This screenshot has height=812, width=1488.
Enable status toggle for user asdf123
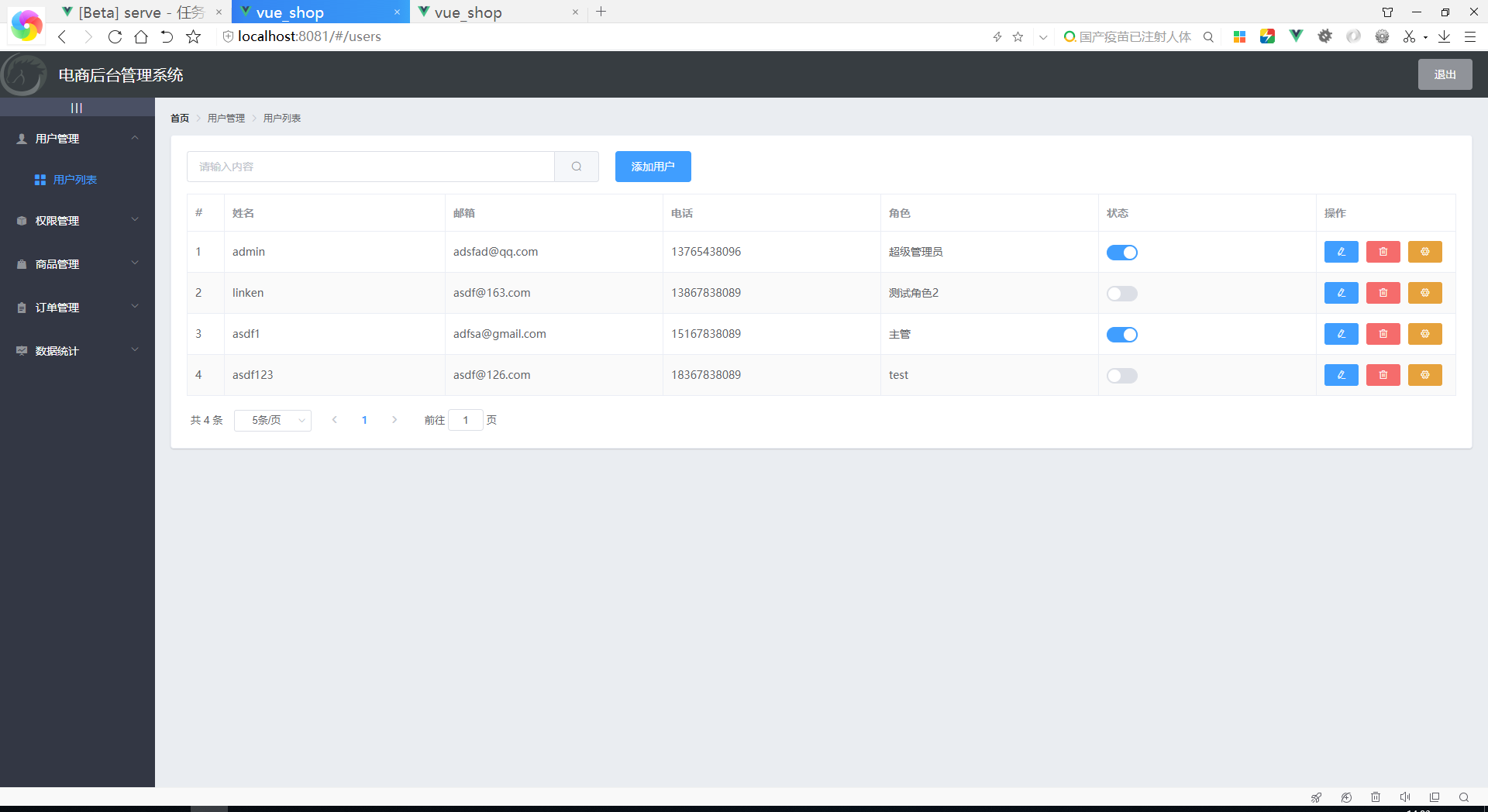[1122, 375]
